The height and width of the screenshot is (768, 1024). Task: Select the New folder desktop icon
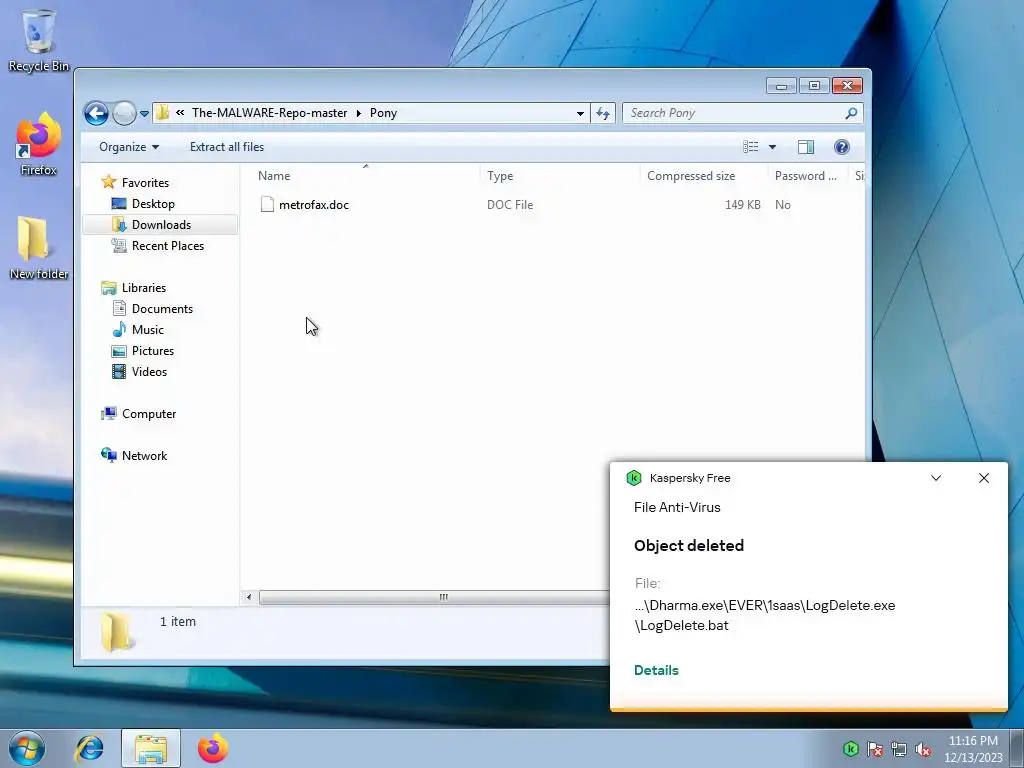click(x=39, y=248)
